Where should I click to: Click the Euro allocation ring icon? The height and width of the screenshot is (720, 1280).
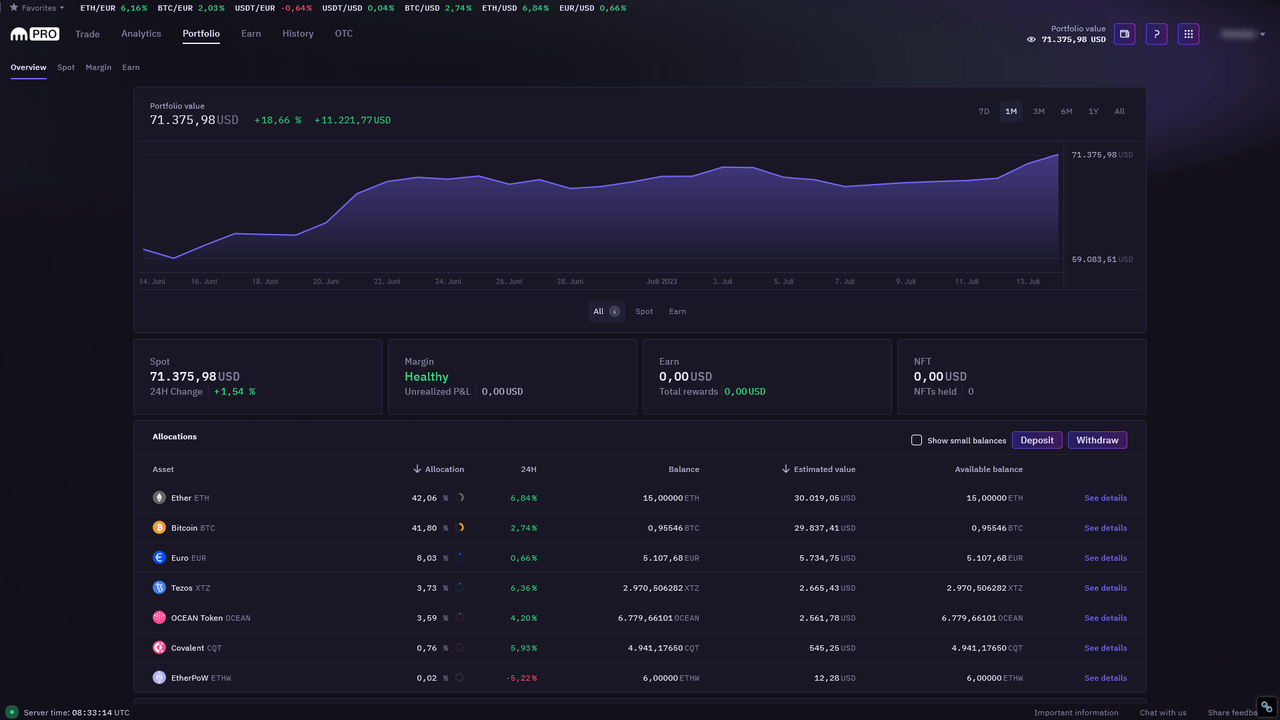point(459,557)
